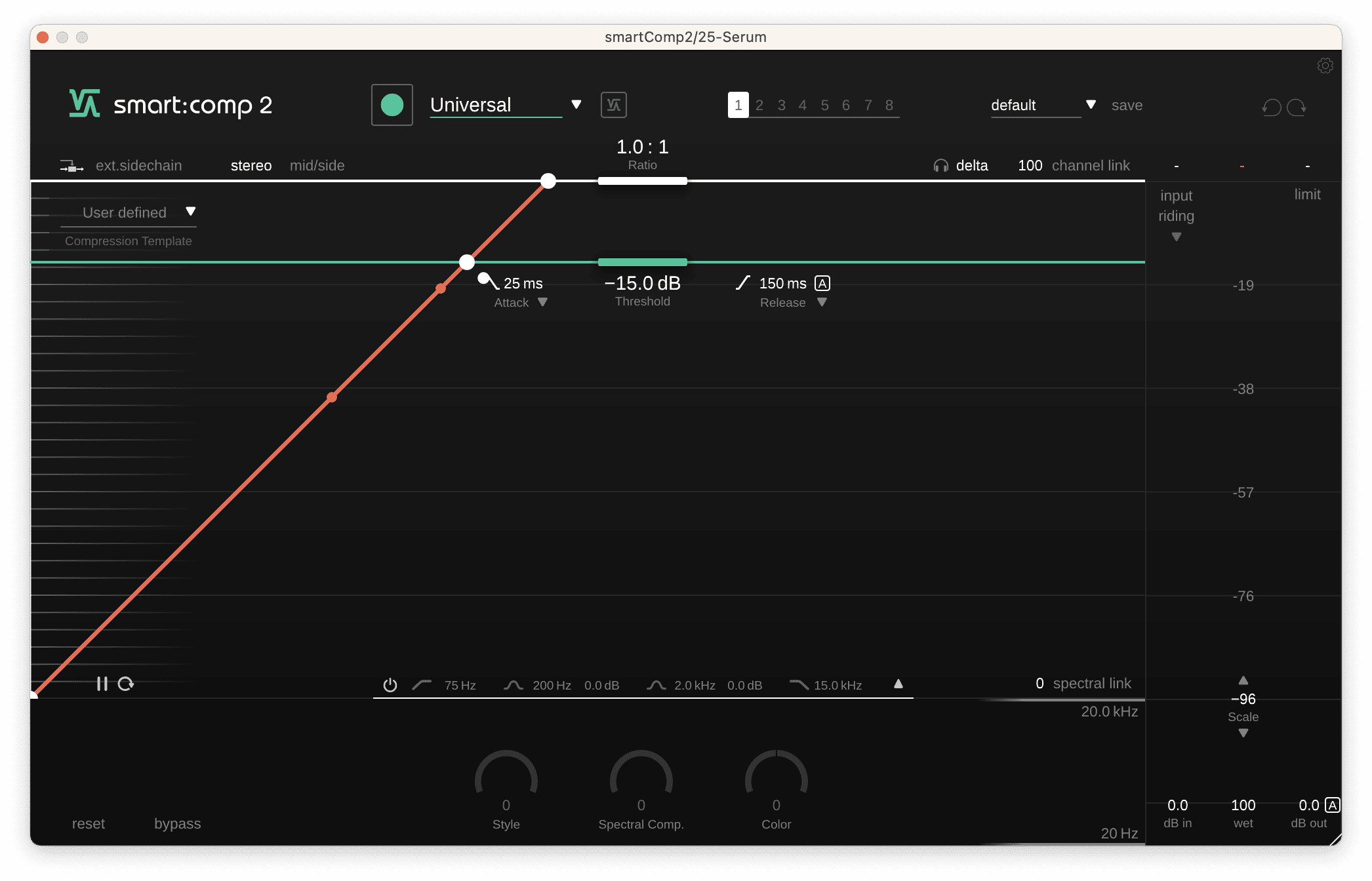Expand the input riding arrow
This screenshot has width=1372, height=881.
tap(1177, 237)
